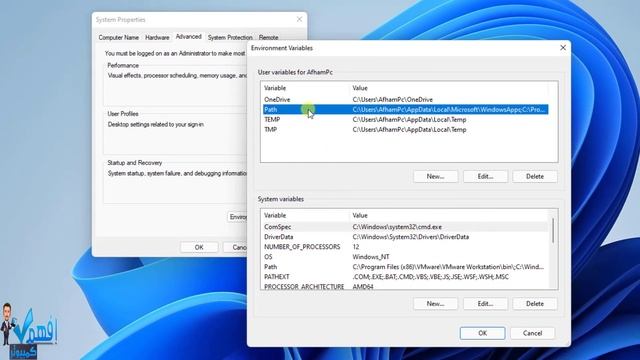Open the System Protection tab

coord(230,37)
